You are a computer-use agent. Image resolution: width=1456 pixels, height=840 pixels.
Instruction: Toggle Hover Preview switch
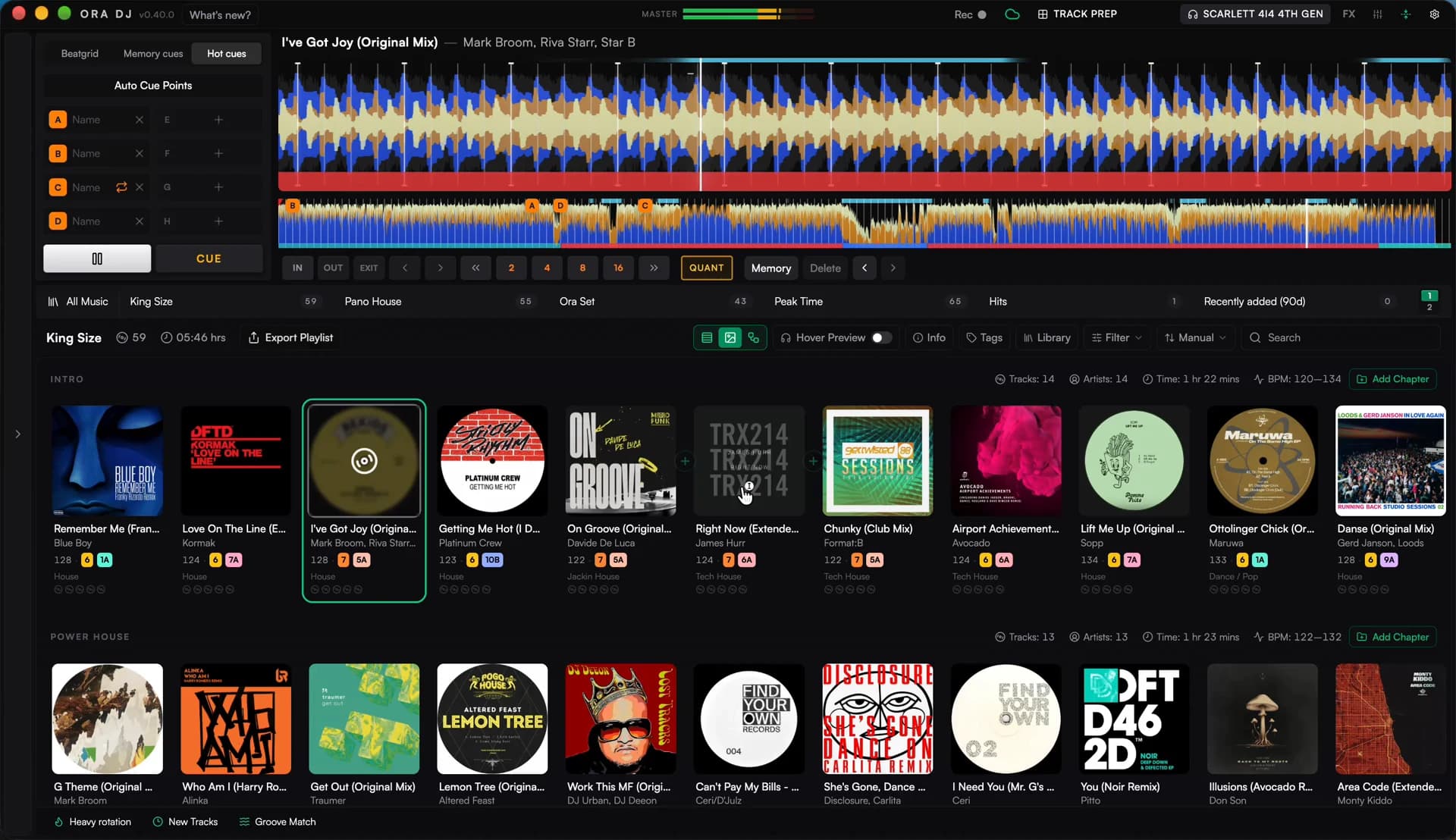(x=881, y=338)
